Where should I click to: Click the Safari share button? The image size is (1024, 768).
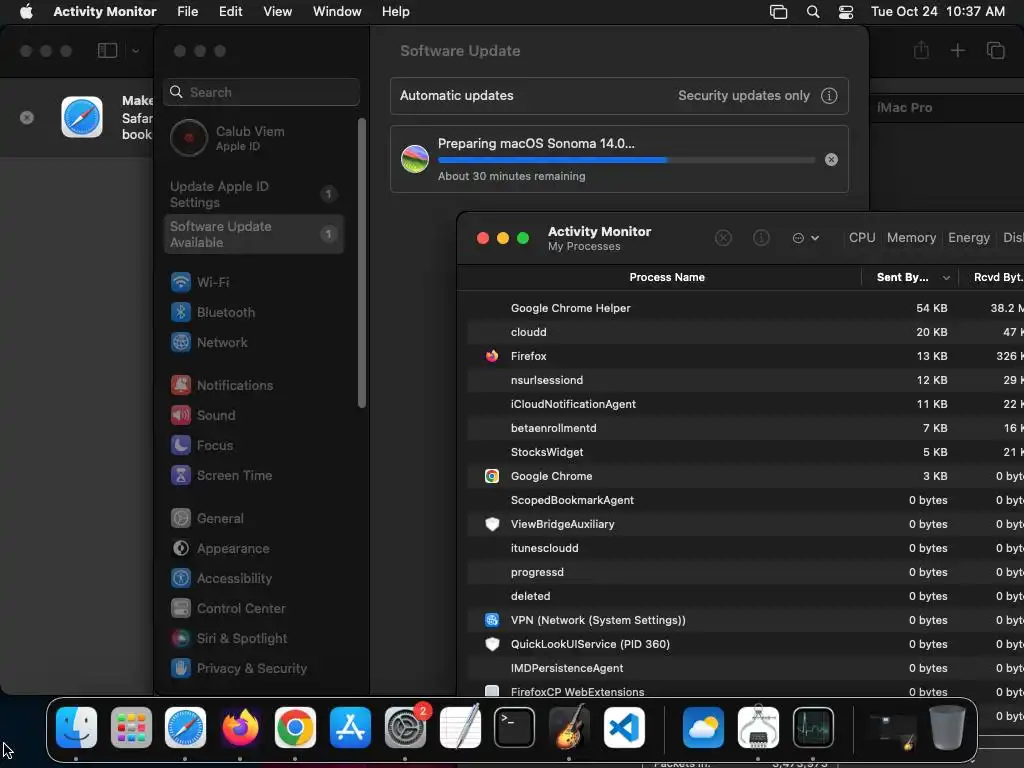(x=921, y=50)
